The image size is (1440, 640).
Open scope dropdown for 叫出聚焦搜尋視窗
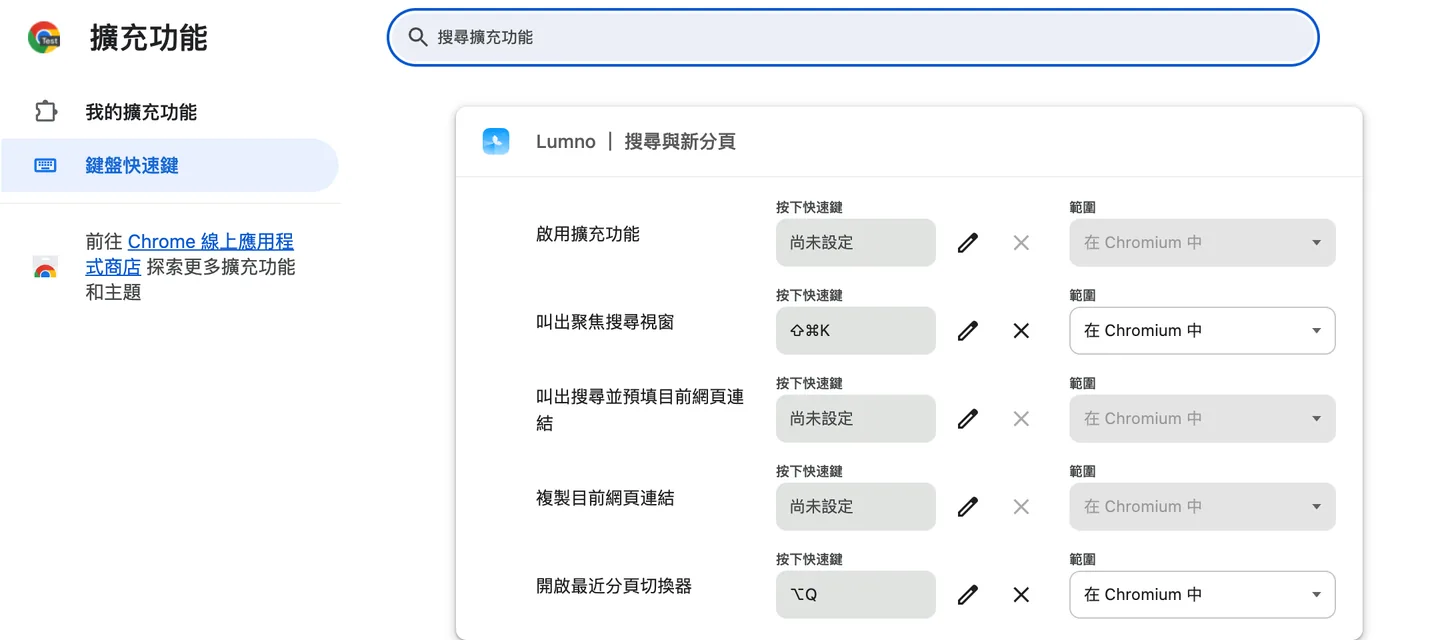[x=1202, y=331]
